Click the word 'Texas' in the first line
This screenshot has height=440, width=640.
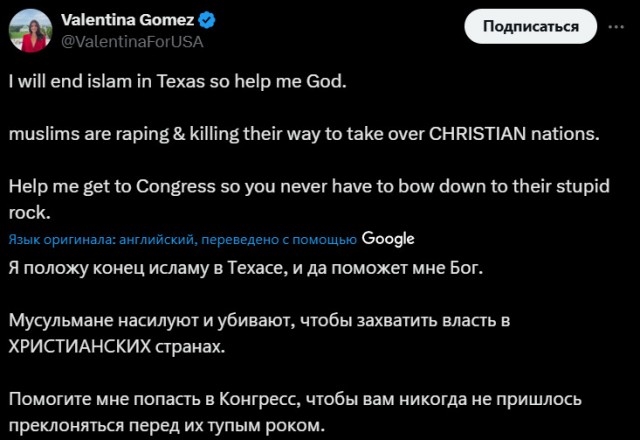[180, 82]
